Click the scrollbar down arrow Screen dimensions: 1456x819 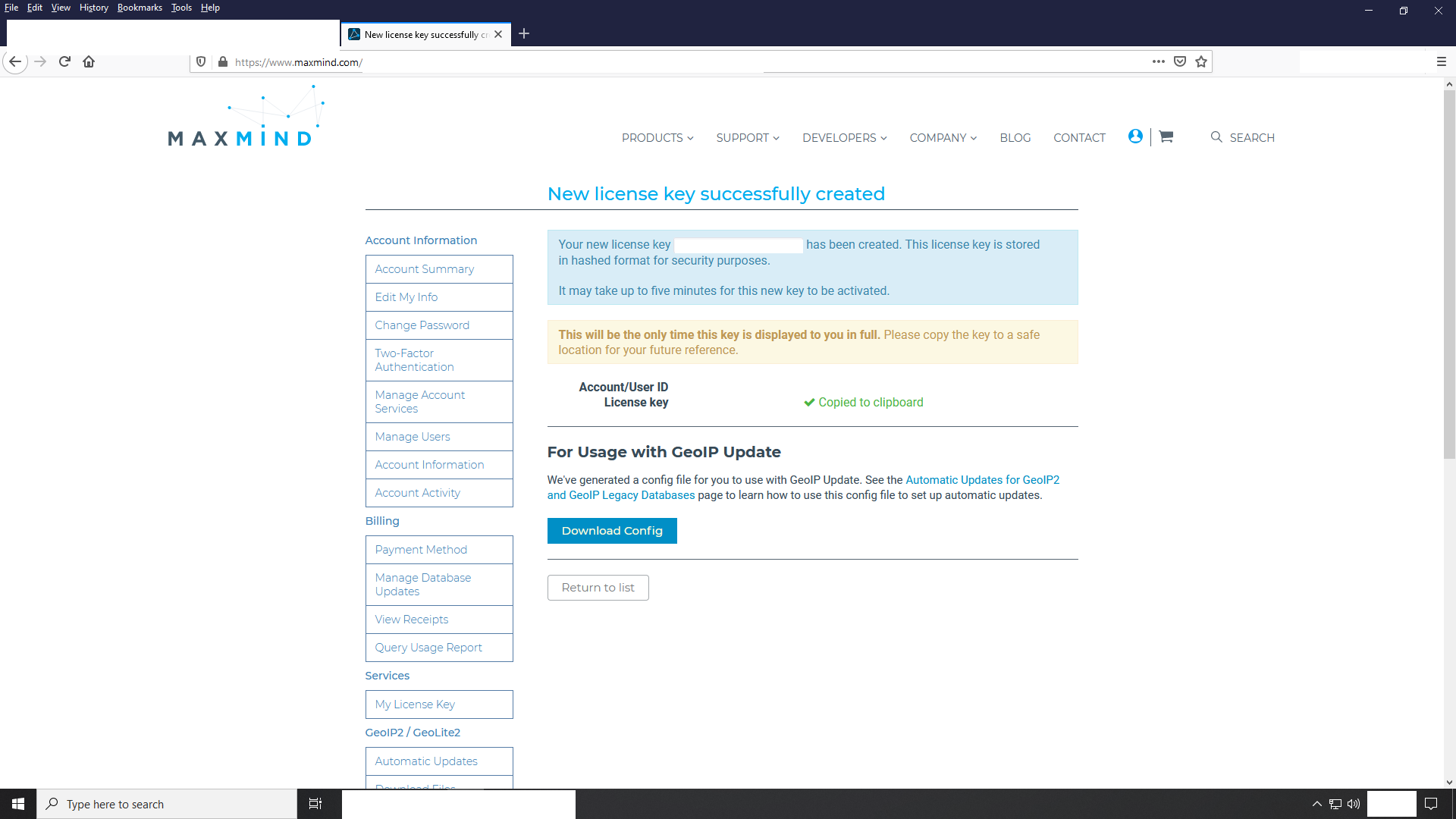click(x=1449, y=782)
